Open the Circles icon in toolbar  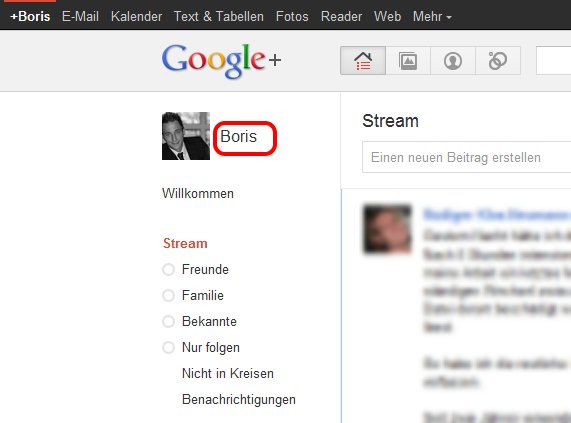(x=498, y=61)
